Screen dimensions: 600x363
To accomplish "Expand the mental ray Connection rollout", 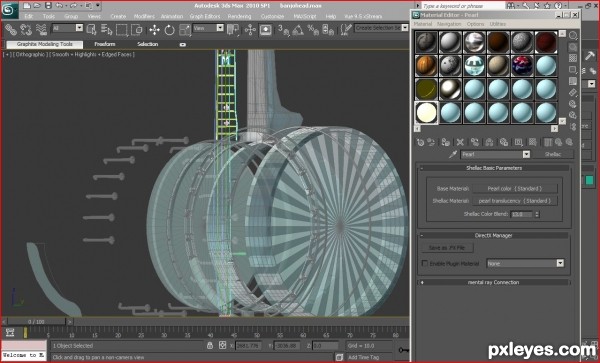I will tap(493, 282).
